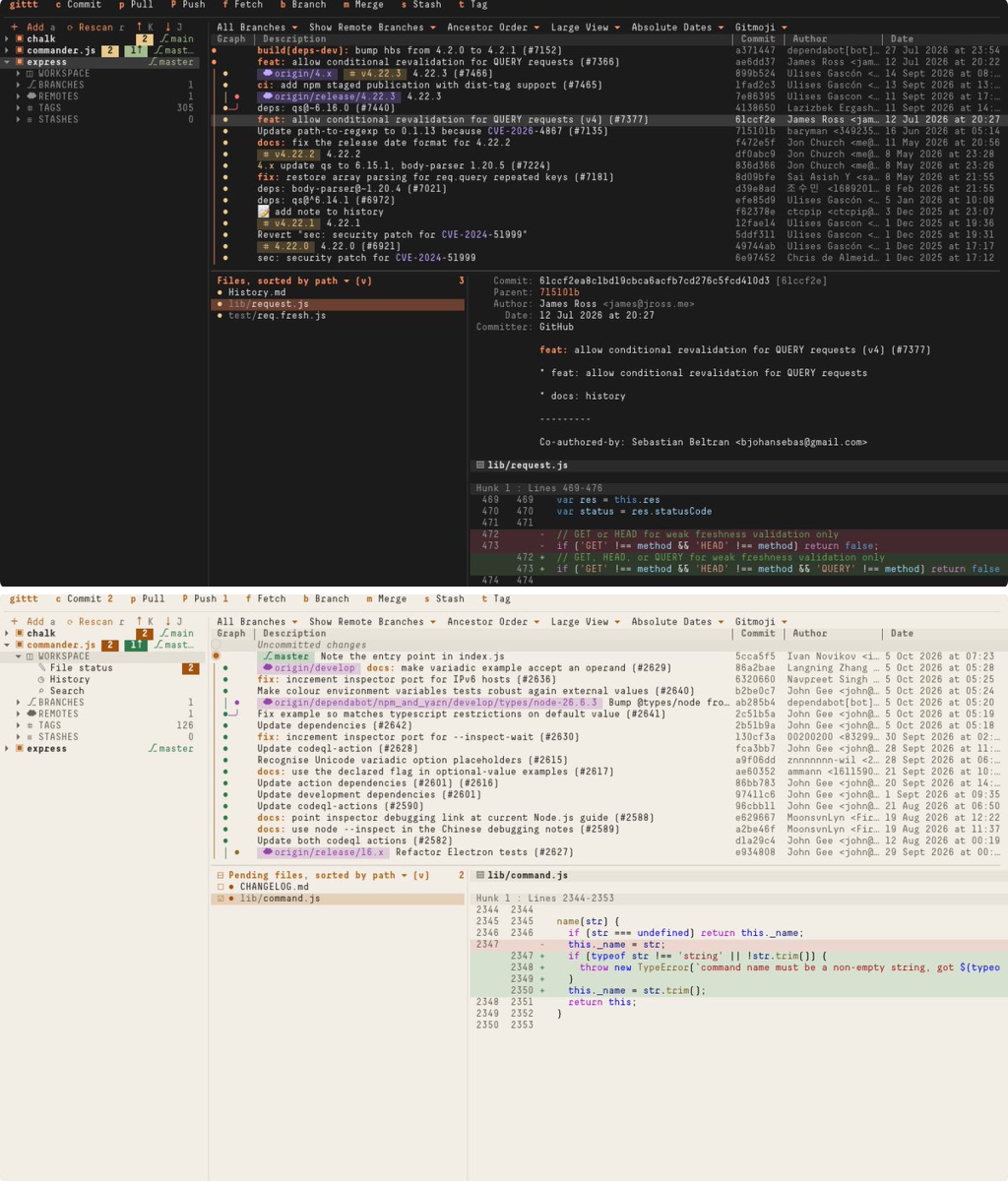Viewport: 1008px width, 1181px height.
Task: Click Merge in light window toolbar
Action: point(386,598)
